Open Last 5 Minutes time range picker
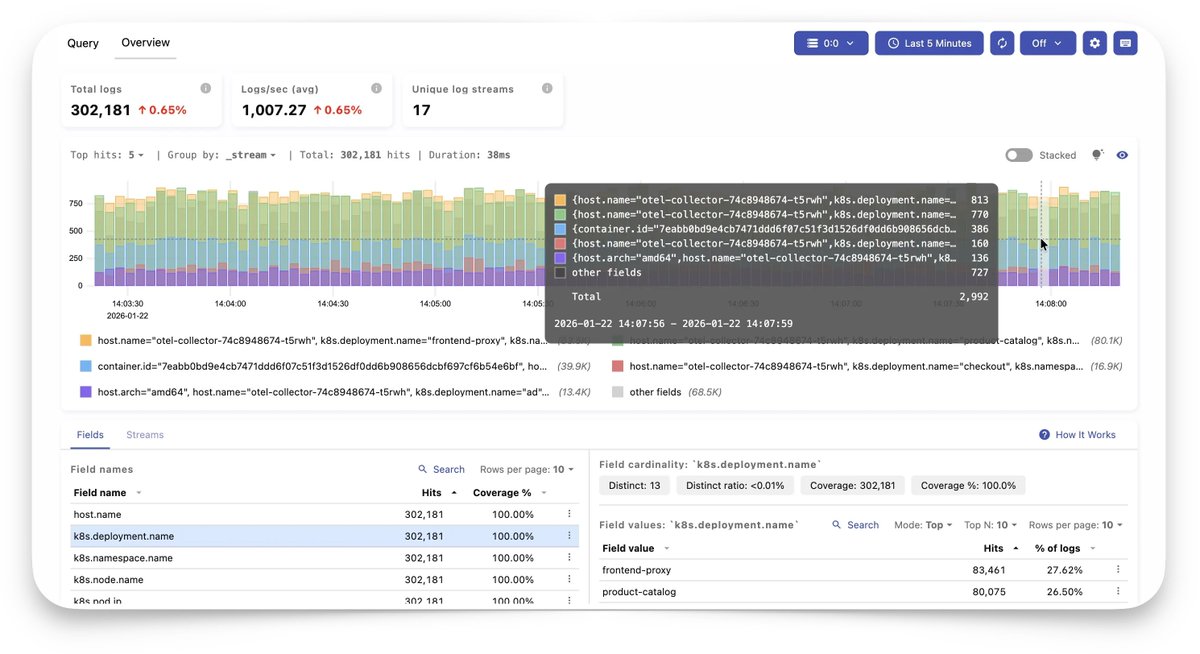The height and width of the screenshot is (654, 1200). click(929, 43)
